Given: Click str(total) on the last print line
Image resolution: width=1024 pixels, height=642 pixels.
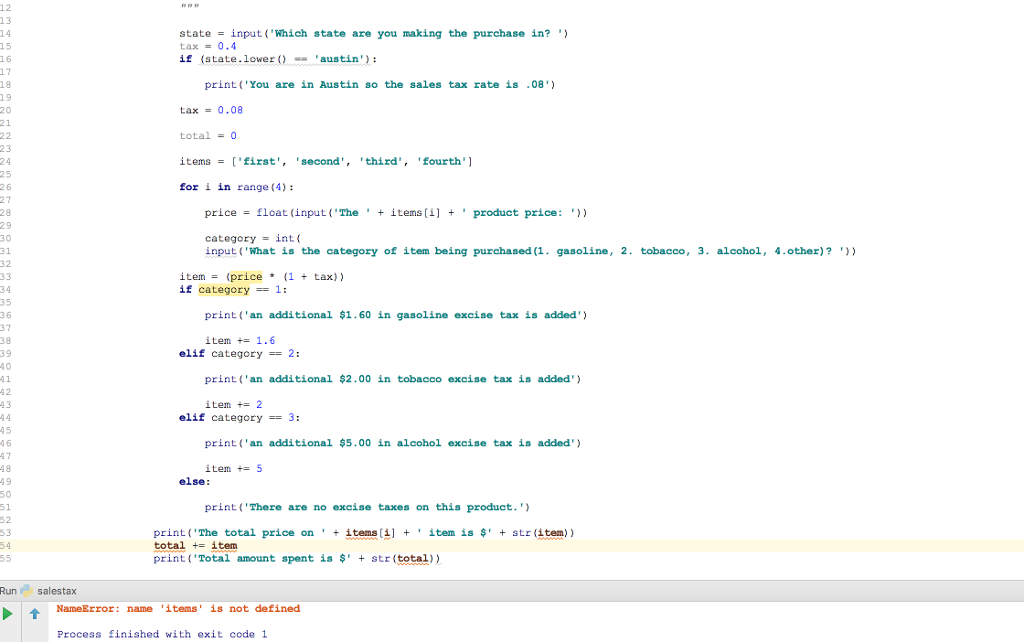Looking at the screenshot, I should pyautogui.click(x=405, y=558).
